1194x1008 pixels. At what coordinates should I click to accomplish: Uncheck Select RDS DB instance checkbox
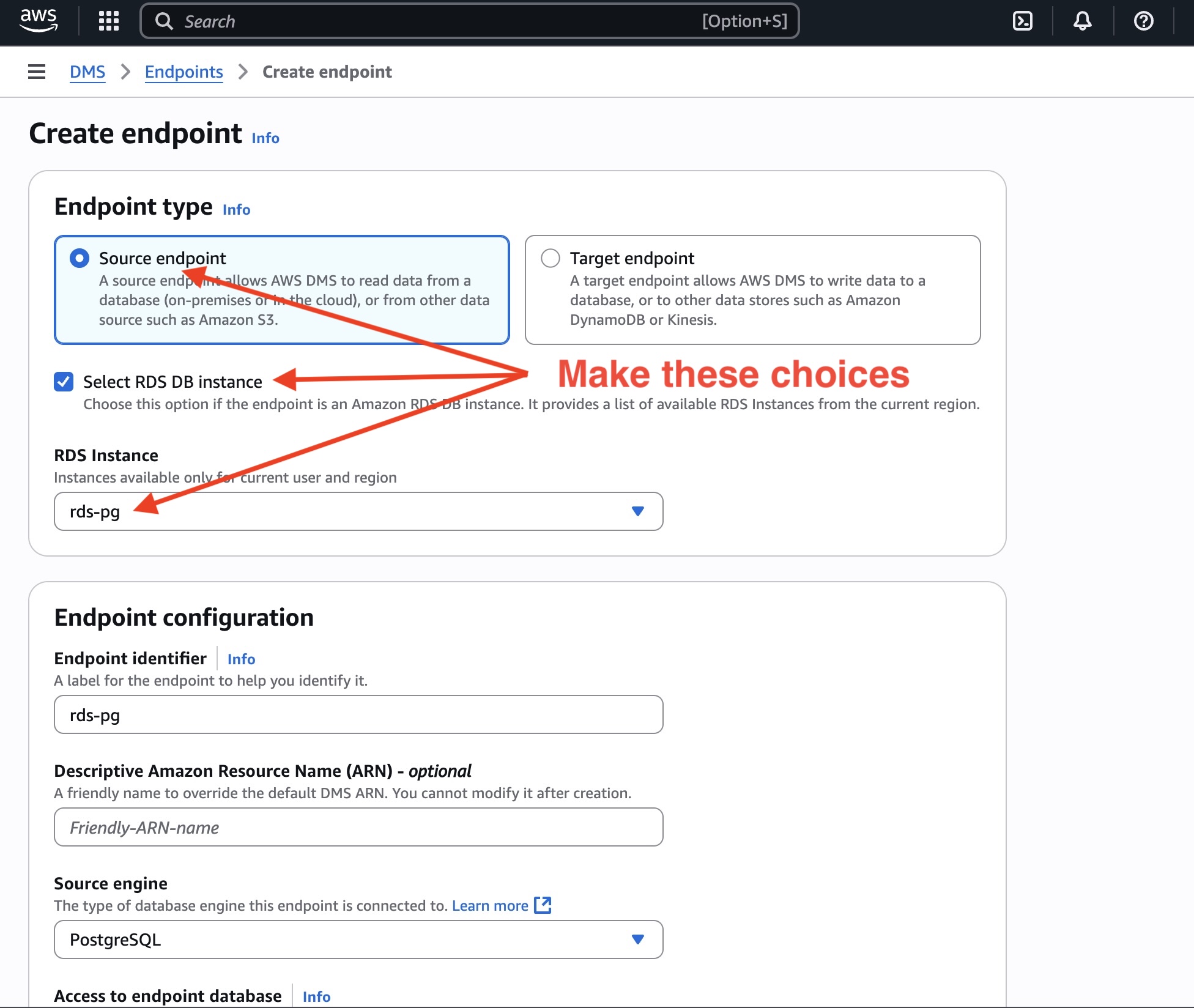click(x=64, y=382)
